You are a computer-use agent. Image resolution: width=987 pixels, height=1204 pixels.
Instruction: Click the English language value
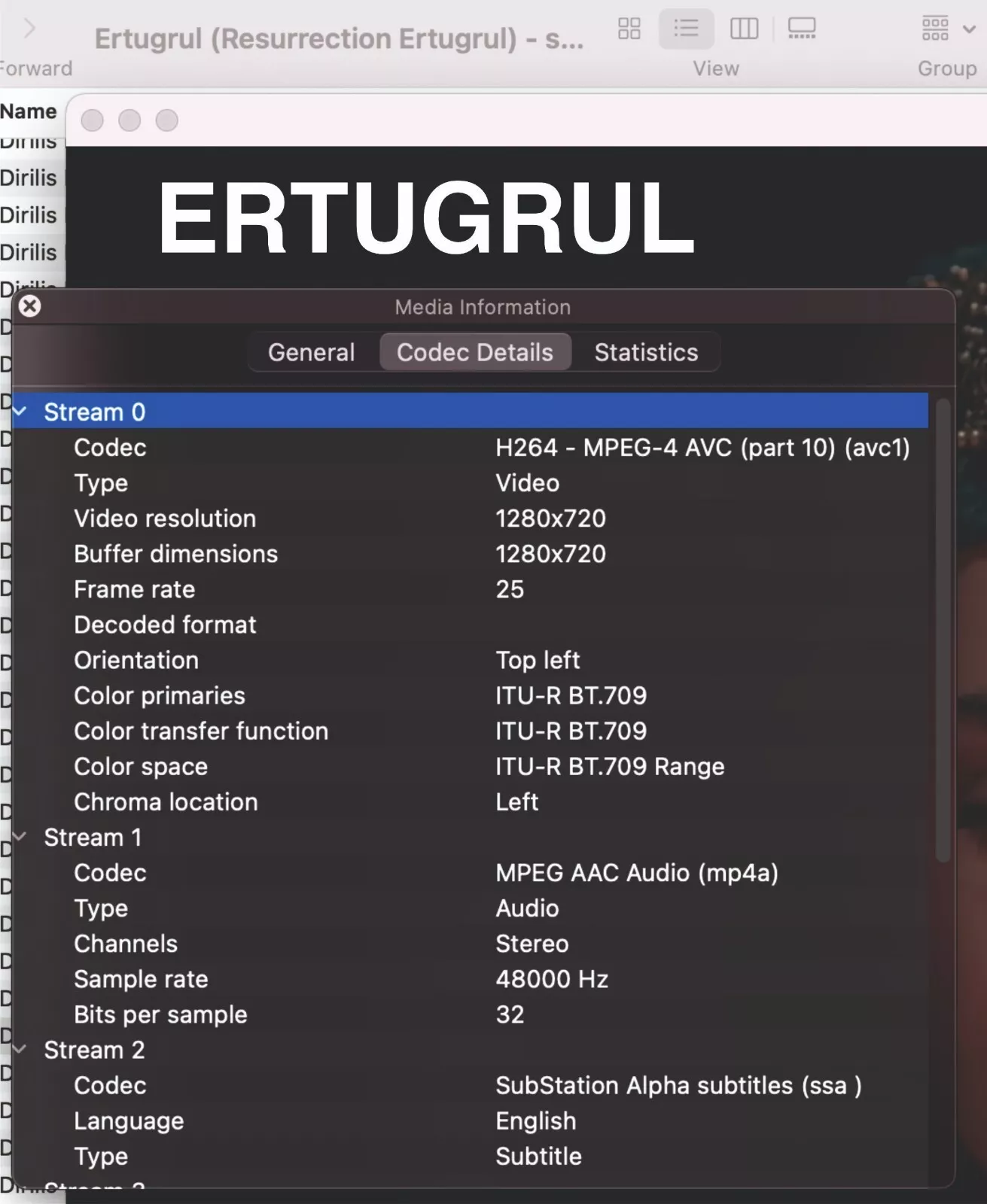[535, 1120]
